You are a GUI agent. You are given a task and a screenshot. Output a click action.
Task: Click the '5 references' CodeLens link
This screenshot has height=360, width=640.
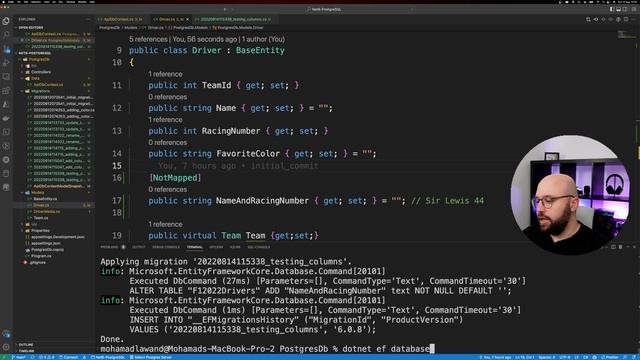click(x=148, y=39)
